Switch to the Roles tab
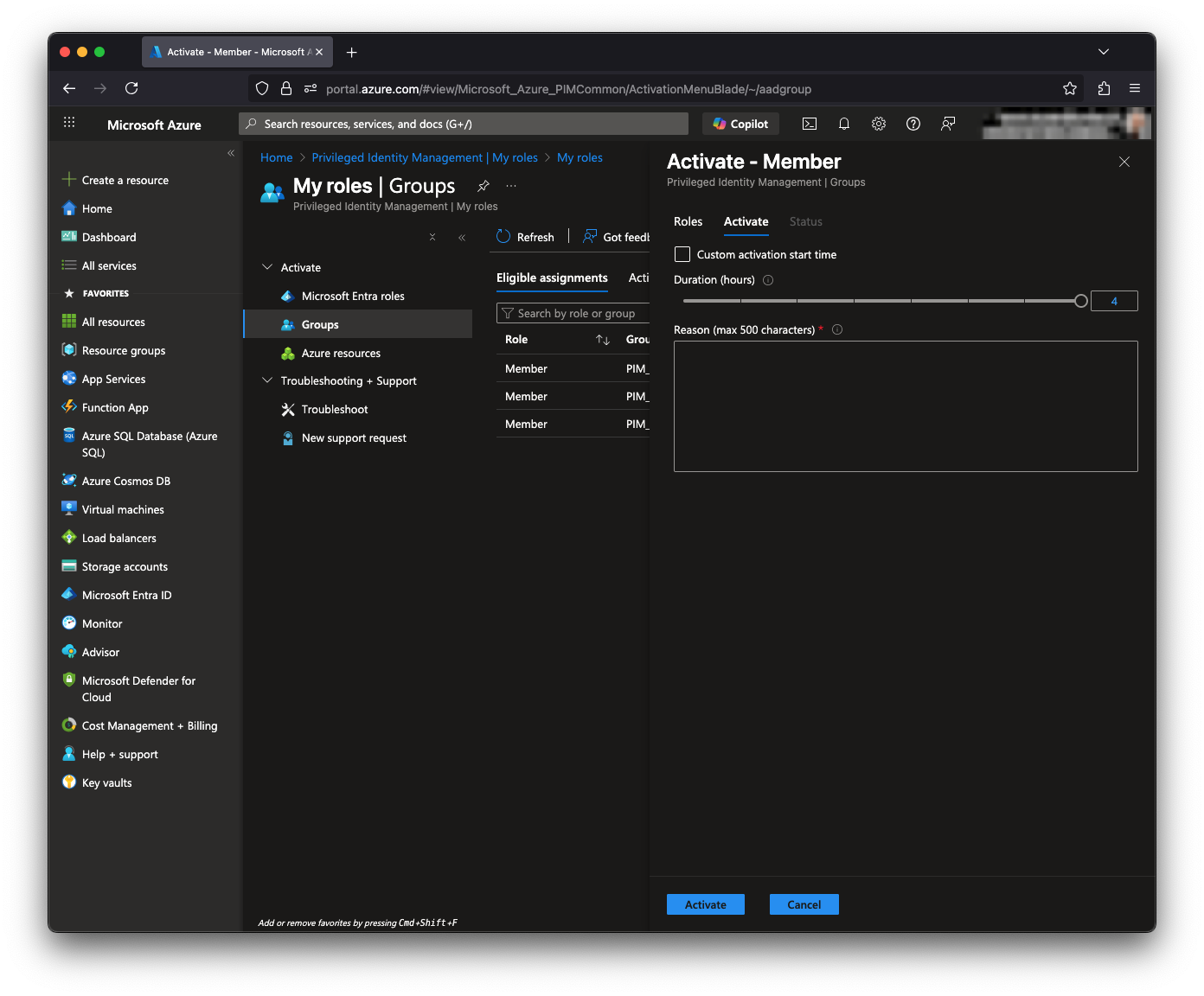The image size is (1204, 996). coord(688,222)
